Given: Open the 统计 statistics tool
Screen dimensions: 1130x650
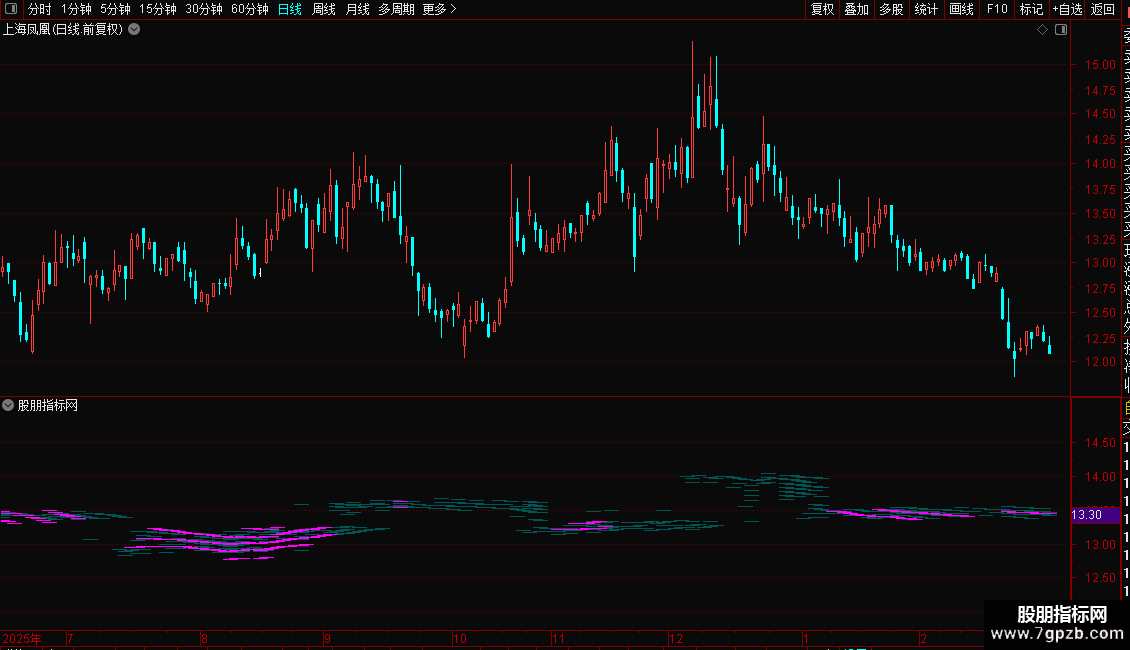Looking at the screenshot, I should coord(926,9).
